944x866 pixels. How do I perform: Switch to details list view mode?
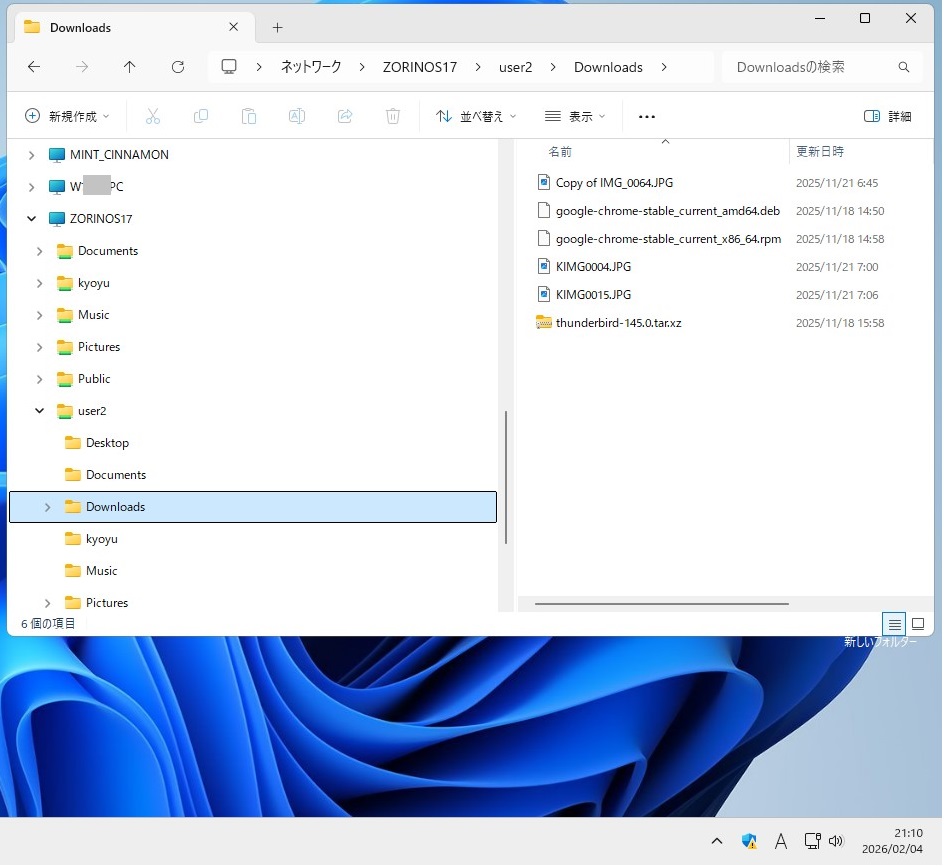click(x=894, y=623)
